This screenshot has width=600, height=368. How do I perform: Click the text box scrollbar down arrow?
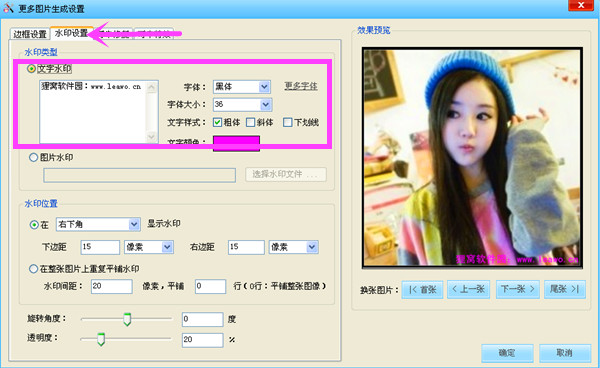point(152,137)
